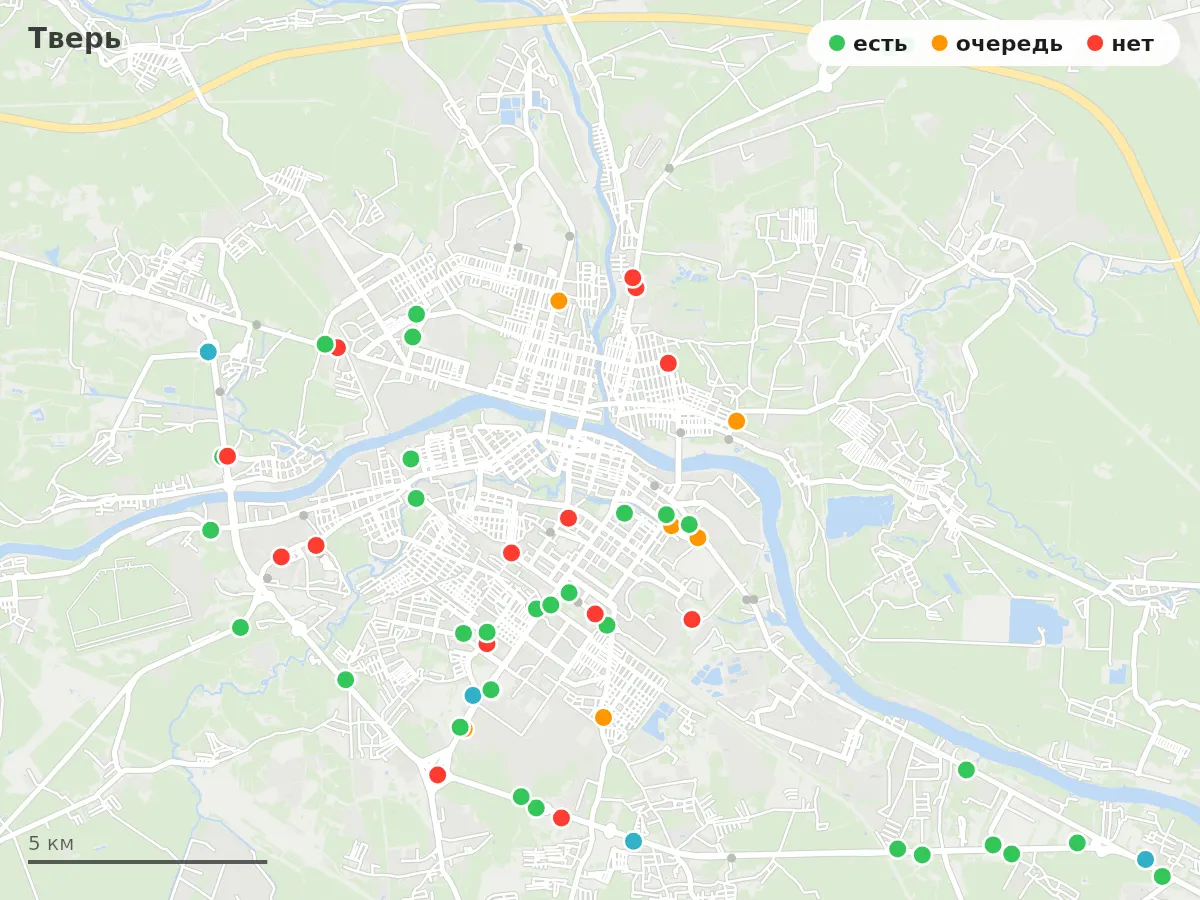Click the '5 км' scale label
1200x900 pixels.
pos(51,843)
